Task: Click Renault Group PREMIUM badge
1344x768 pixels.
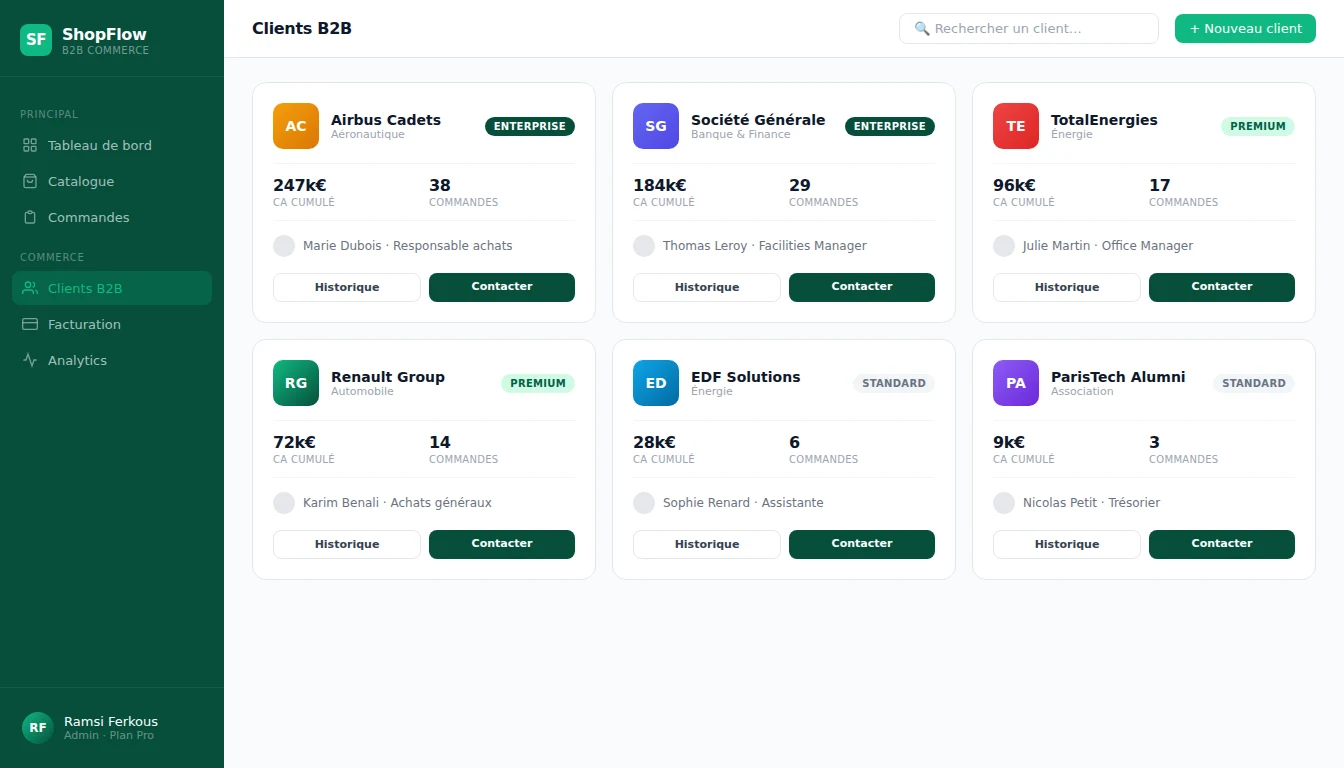Action: [x=538, y=383]
